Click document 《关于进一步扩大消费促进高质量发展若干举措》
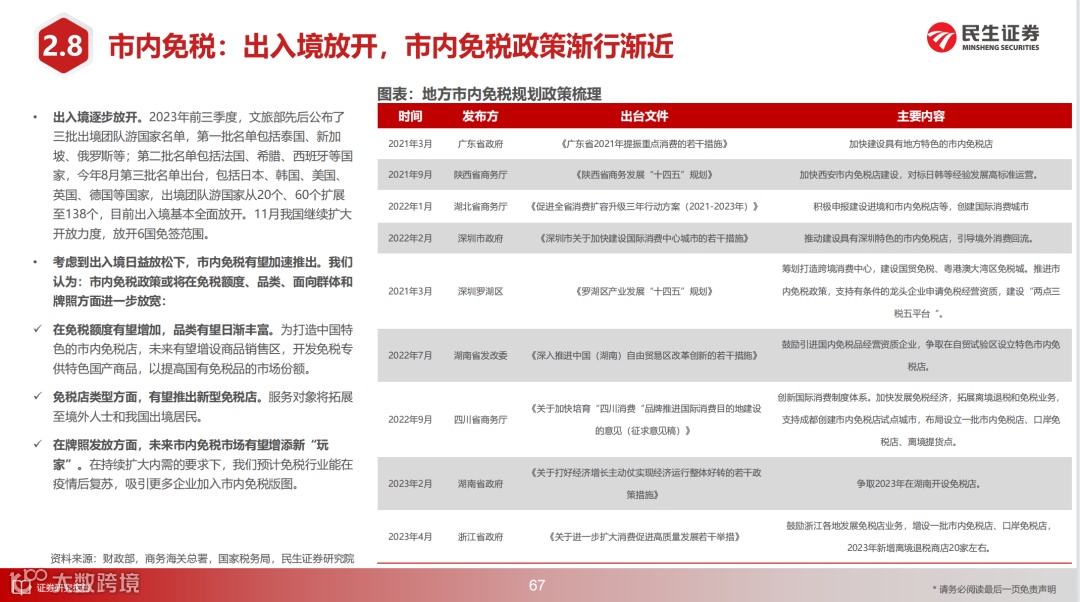This screenshot has width=1080, height=602. point(644,537)
